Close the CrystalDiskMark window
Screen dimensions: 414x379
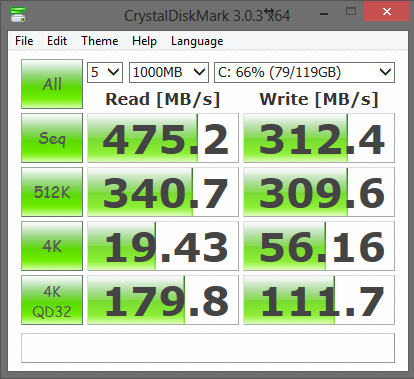(x=387, y=12)
